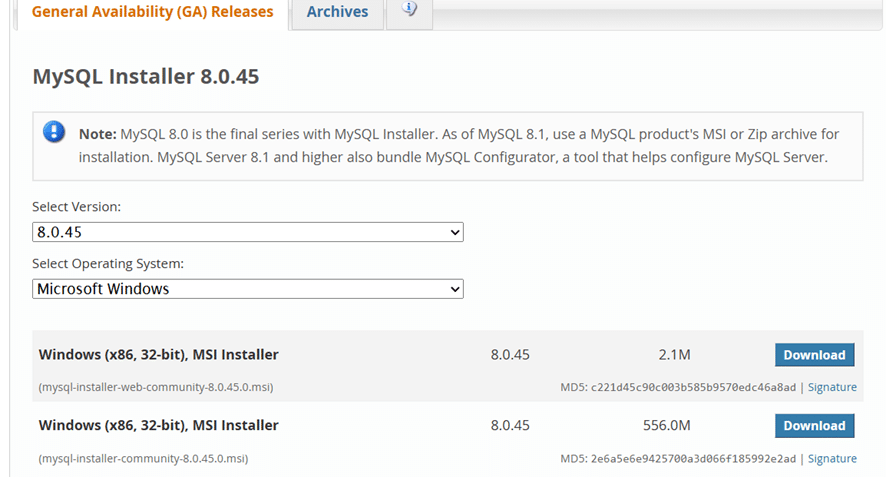
Task: Expand the Microsoft Windows operating system dropdown
Action: [247, 289]
